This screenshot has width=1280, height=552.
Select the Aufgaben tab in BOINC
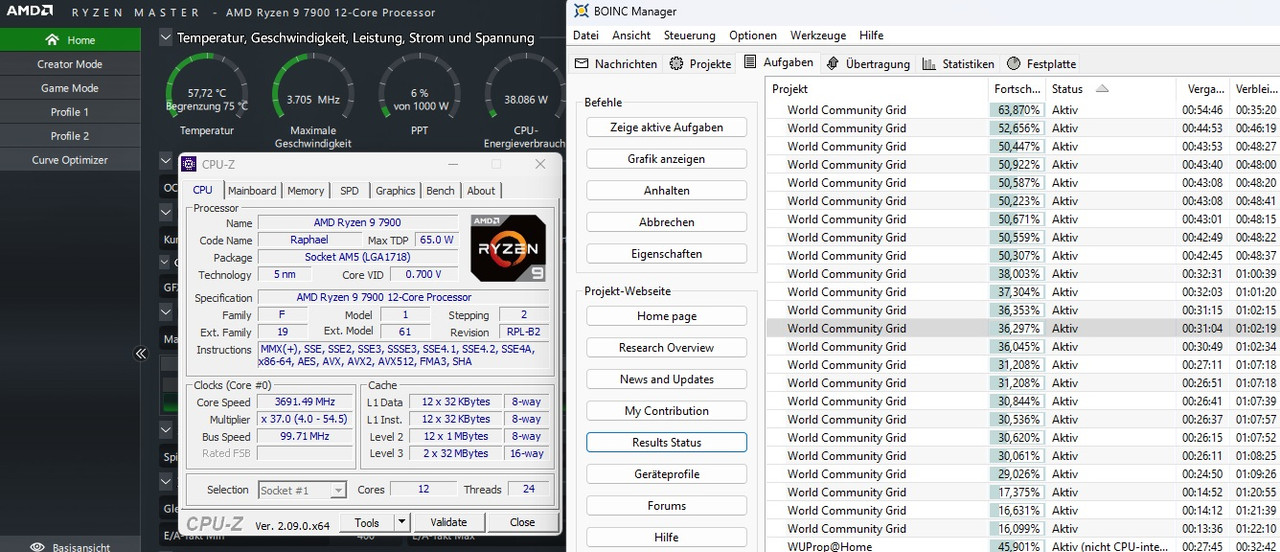point(778,62)
